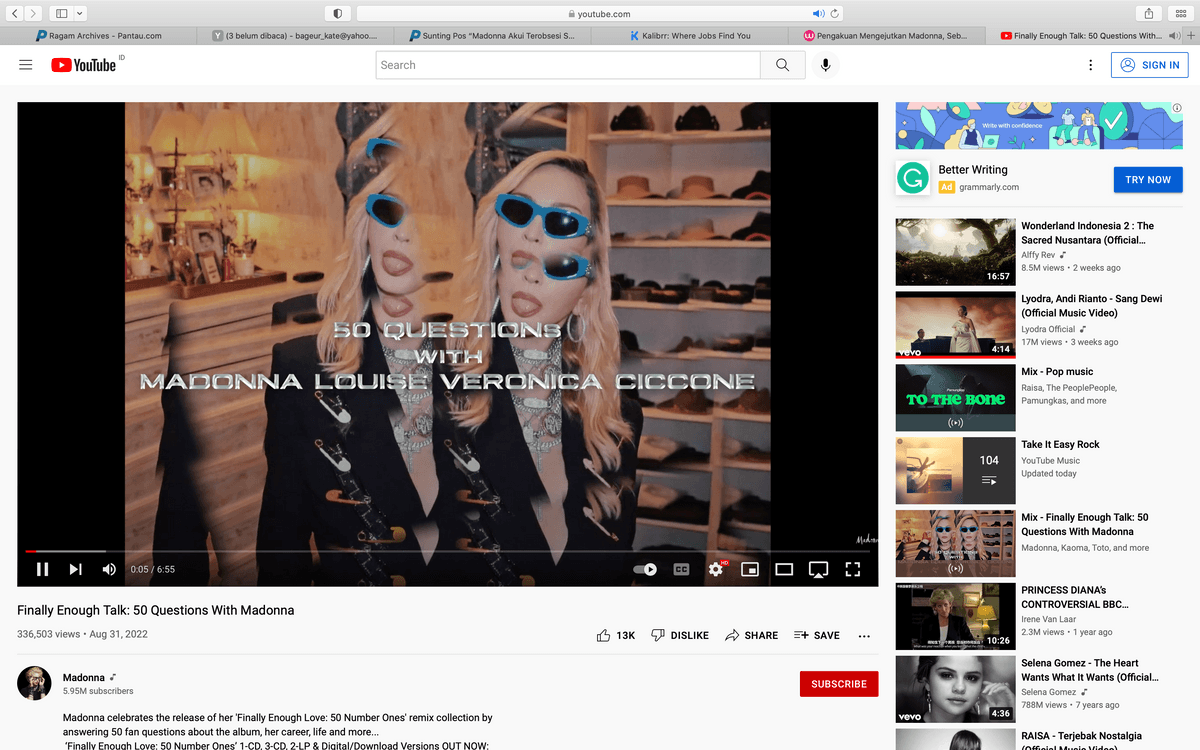Reload the page

[835, 14]
